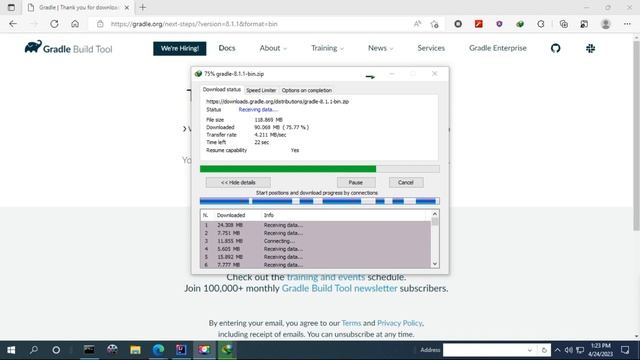Reload the Gradle page
This screenshot has width=640, height=360.
coord(54,24)
